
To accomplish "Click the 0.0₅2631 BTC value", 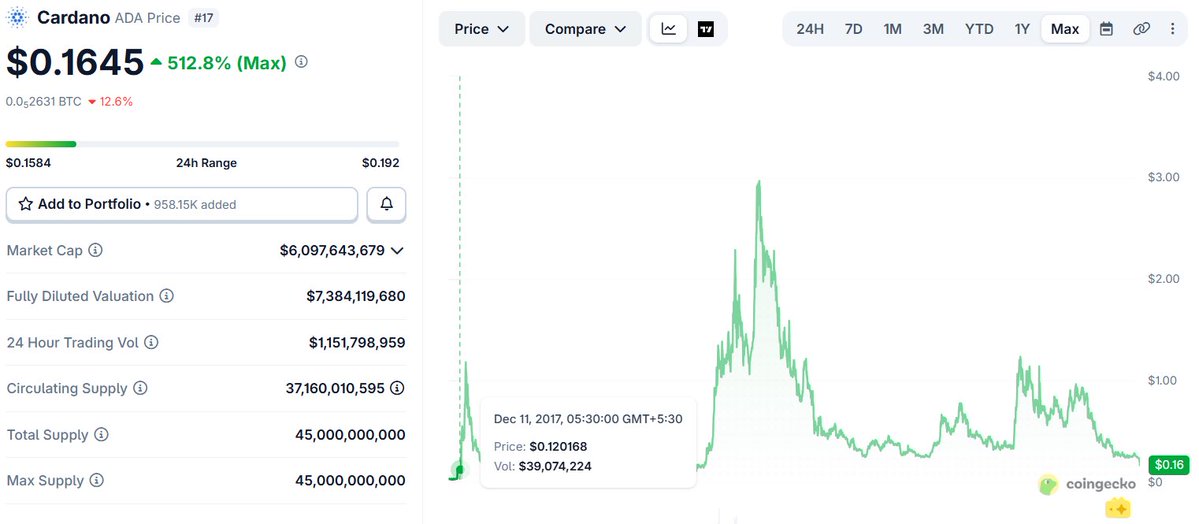I will click(x=44, y=101).
